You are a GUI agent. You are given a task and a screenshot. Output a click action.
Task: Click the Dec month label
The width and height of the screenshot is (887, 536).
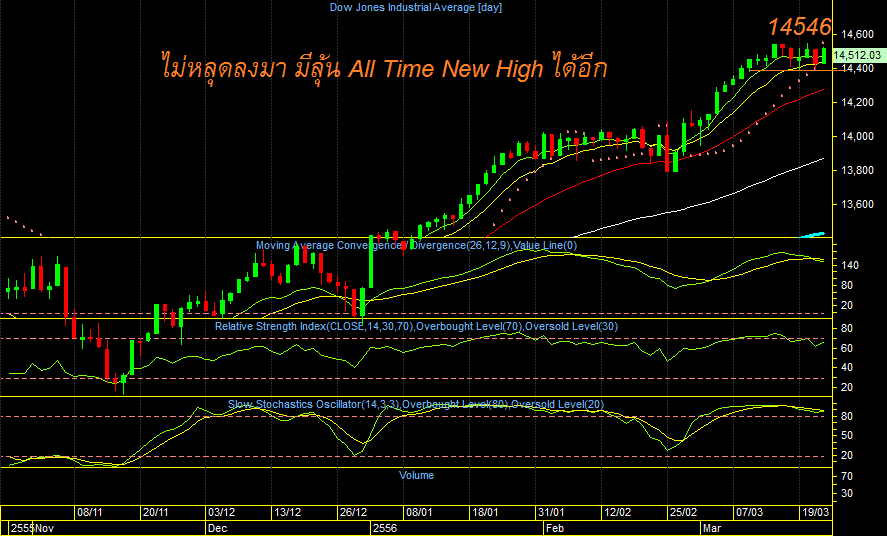218,529
